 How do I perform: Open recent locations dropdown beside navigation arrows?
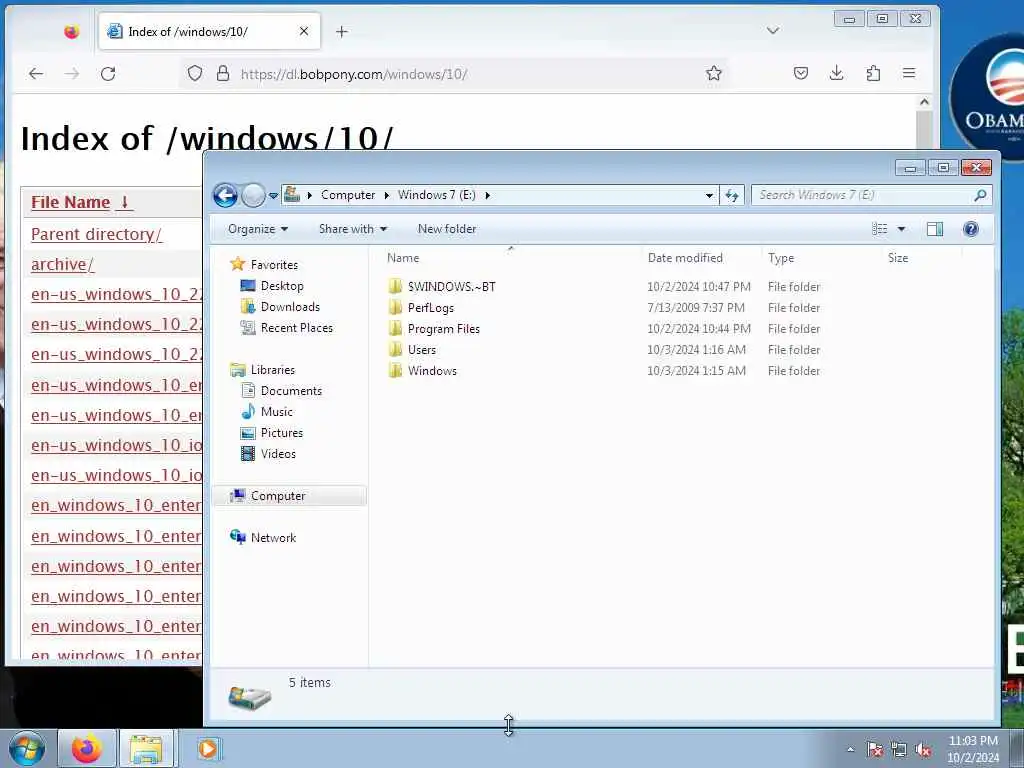274,195
